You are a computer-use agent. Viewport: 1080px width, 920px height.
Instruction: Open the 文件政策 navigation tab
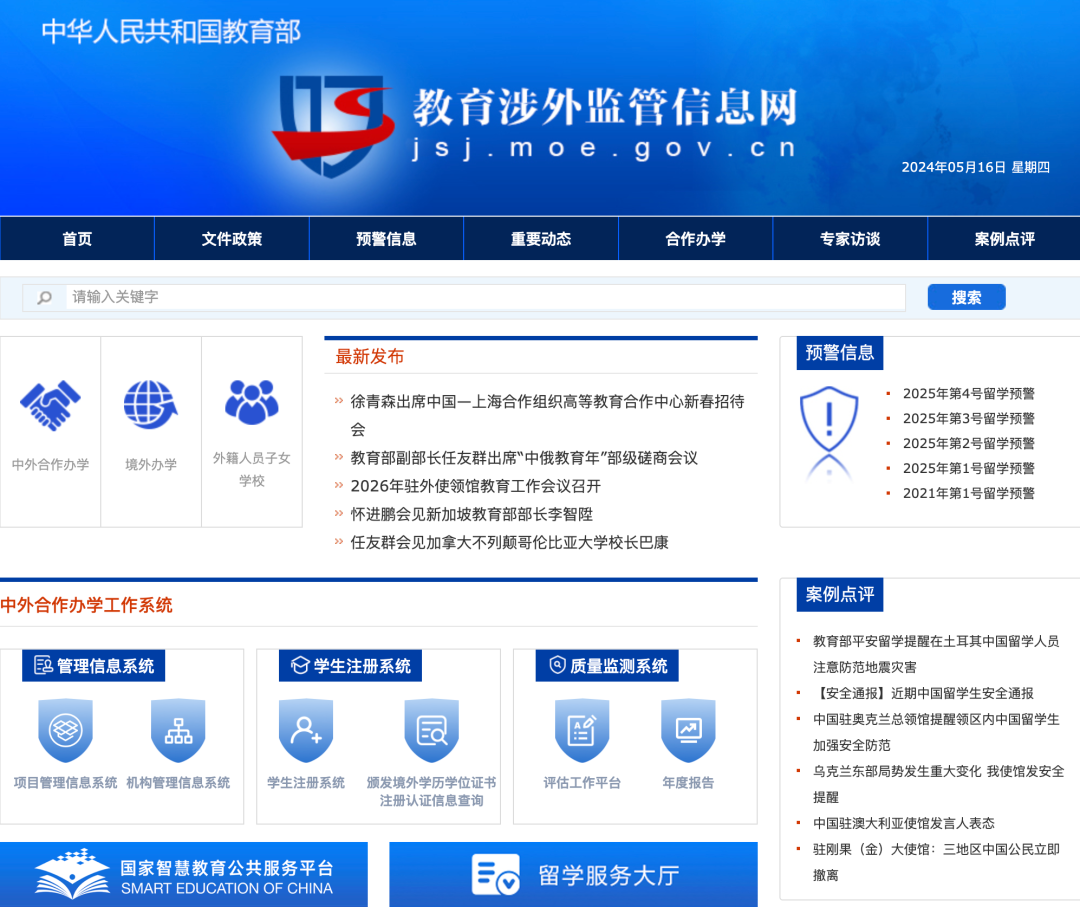[232, 239]
